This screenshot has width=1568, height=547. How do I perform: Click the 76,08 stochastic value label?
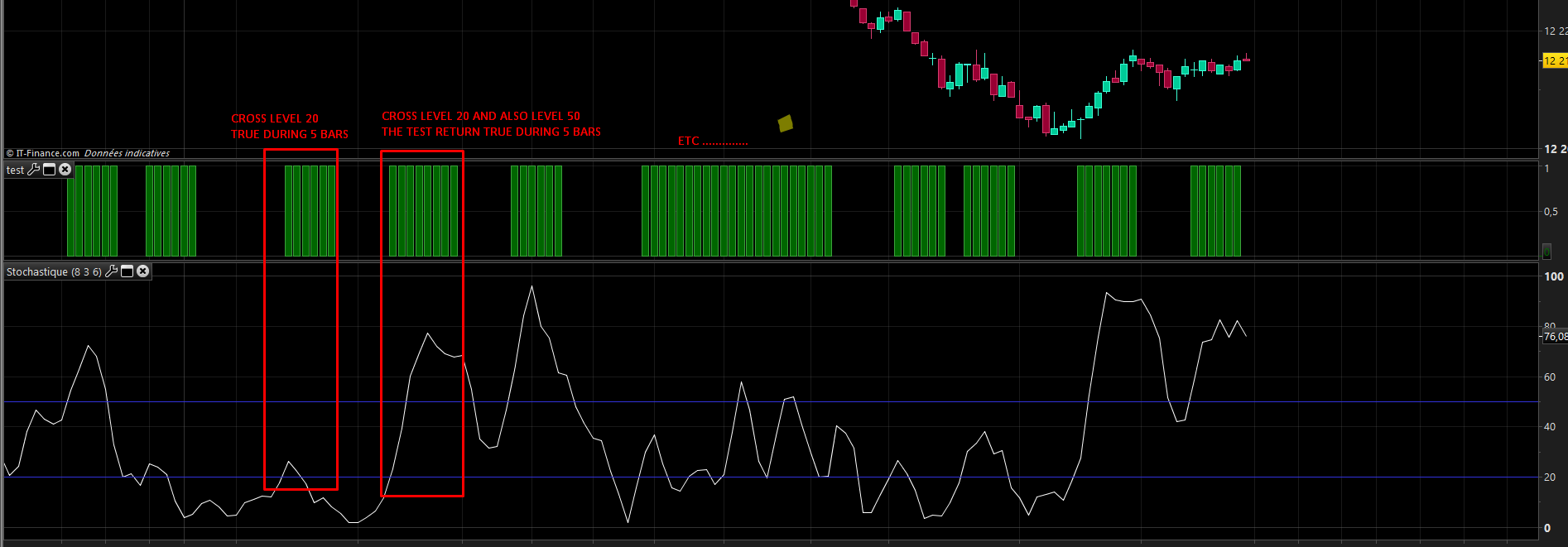(x=1555, y=337)
